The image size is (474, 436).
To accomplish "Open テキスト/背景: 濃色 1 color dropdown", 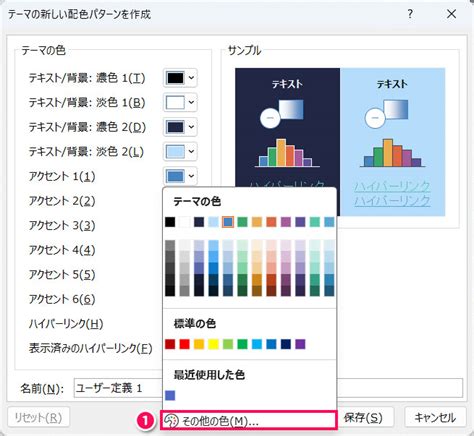I will pos(180,78).
